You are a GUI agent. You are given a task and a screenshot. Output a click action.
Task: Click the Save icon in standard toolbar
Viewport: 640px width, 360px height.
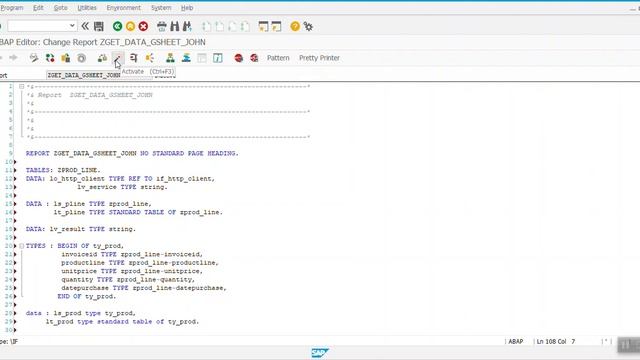[x=99, y=27]
